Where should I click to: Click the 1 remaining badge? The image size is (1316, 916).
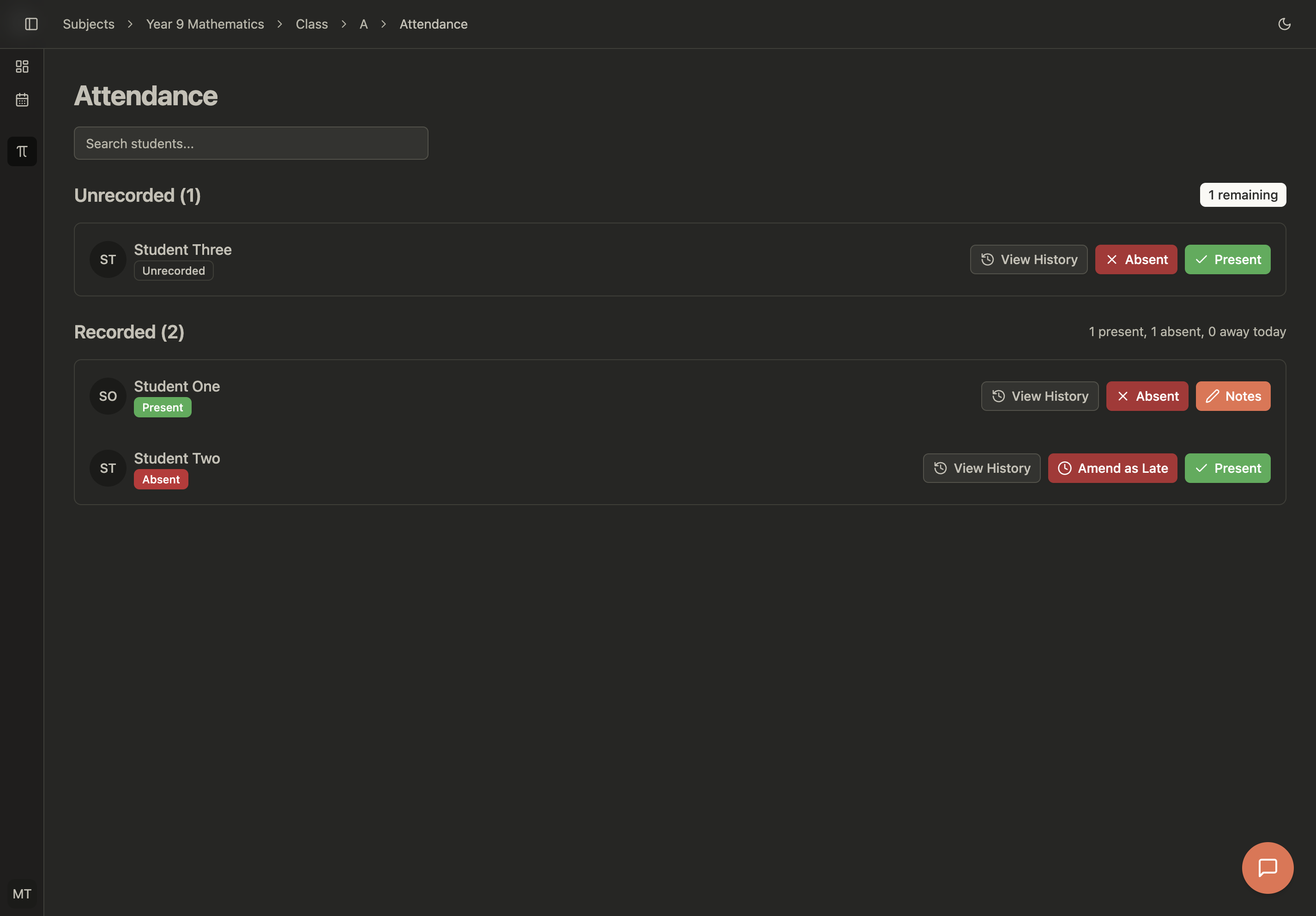1243,194
